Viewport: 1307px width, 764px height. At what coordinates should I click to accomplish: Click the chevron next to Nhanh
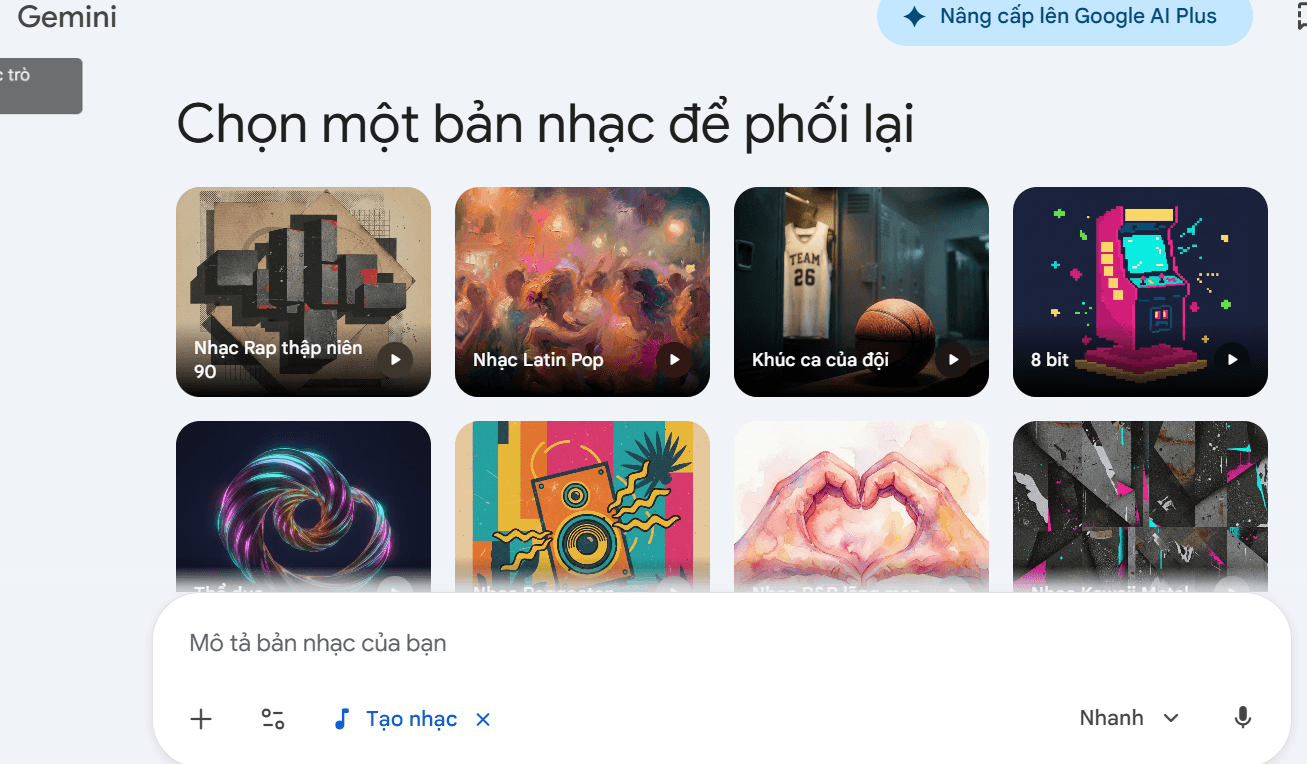(1171, 718)
